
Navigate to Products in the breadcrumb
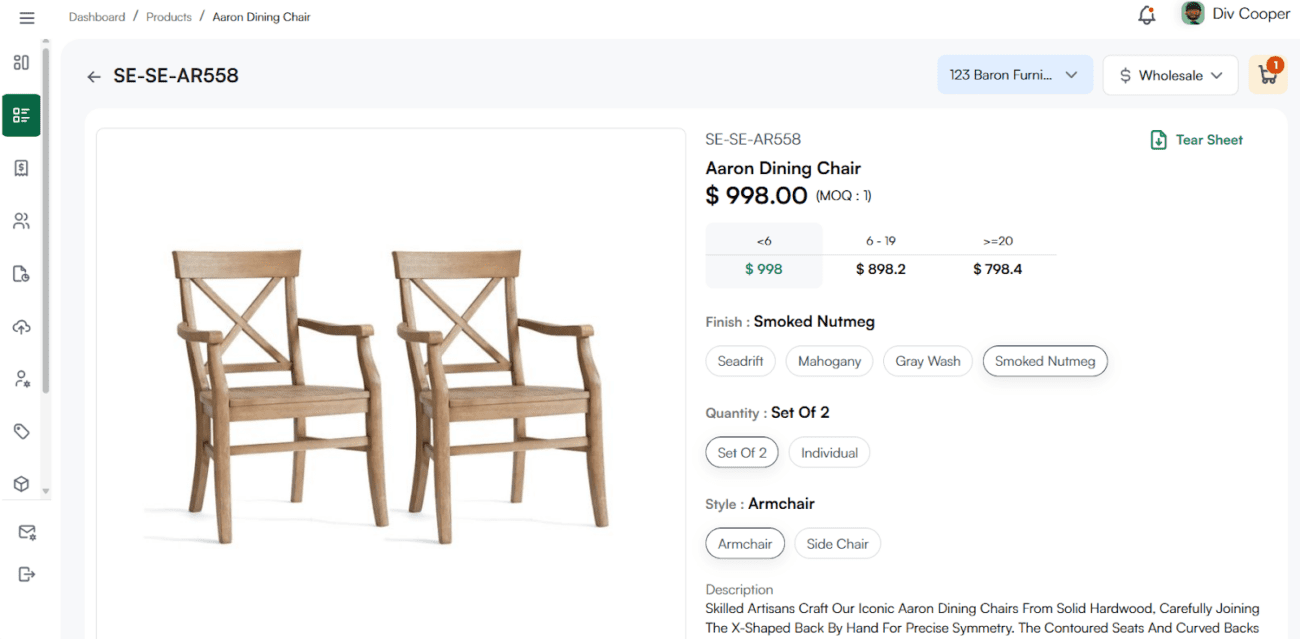coord(169,17)
